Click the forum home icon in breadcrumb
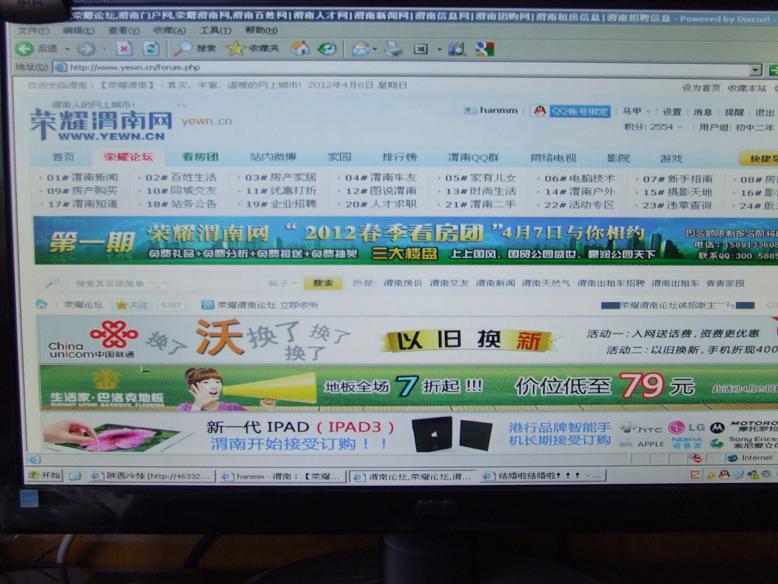Screen dimensions: 778x584 pyautogui.click(x=41, y=304)
